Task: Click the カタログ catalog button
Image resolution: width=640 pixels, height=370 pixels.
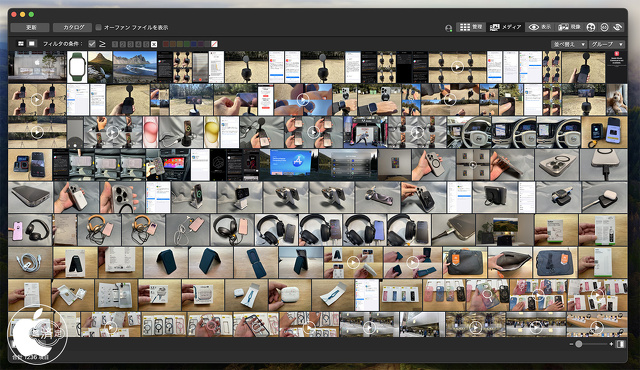Action: tap(73, 27)
